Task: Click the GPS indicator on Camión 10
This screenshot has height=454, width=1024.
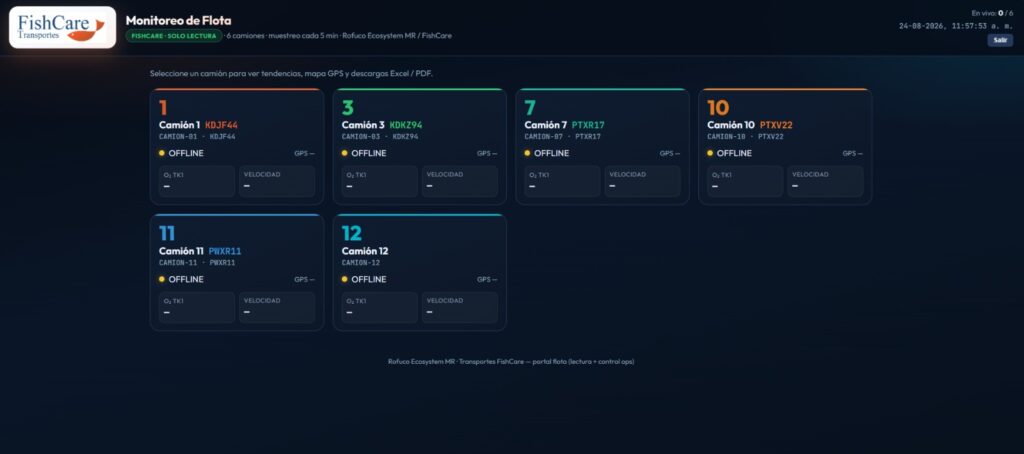Action: click(853, 154)
